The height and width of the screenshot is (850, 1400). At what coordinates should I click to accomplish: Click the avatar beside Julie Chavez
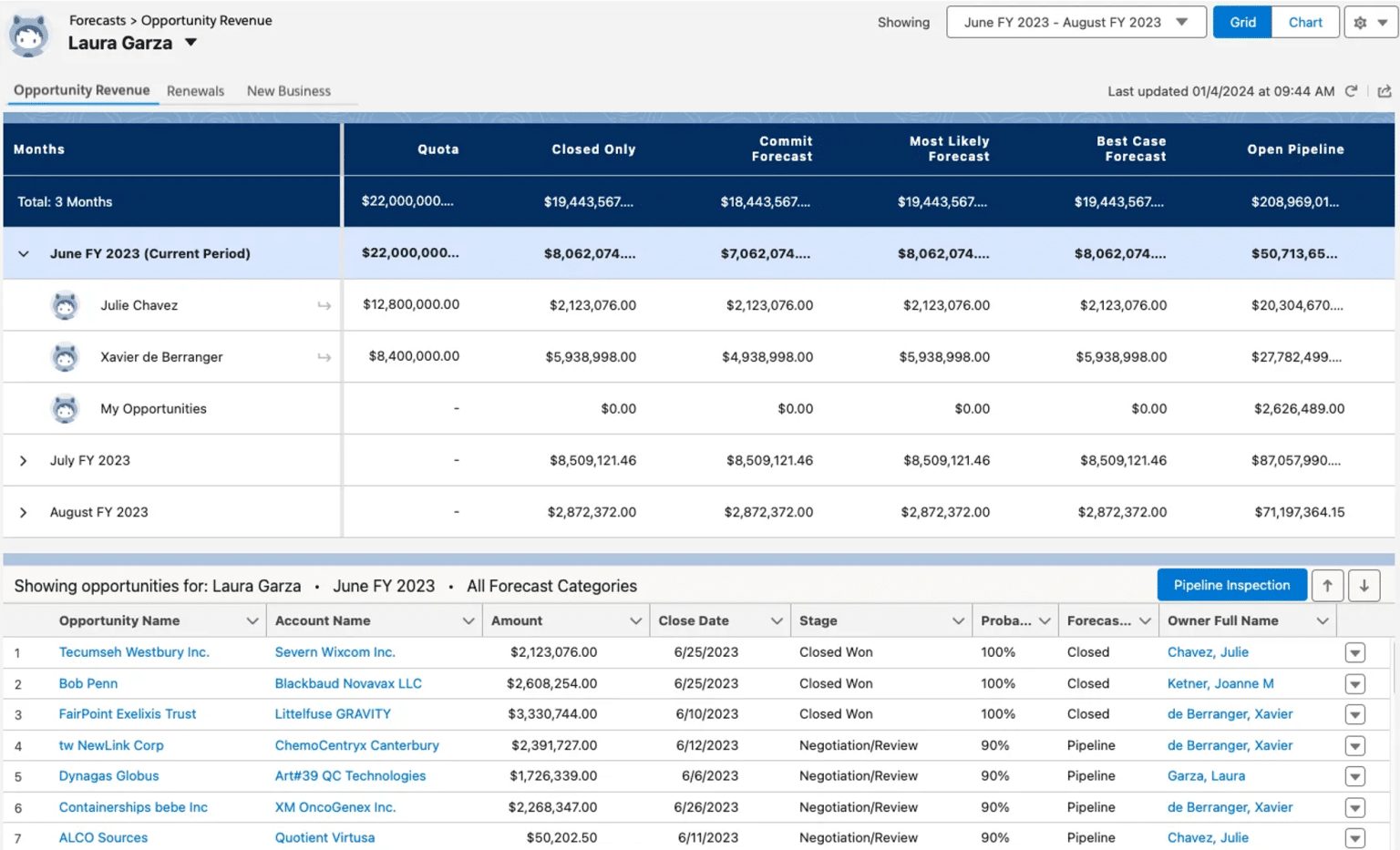(x=65, y=305)
